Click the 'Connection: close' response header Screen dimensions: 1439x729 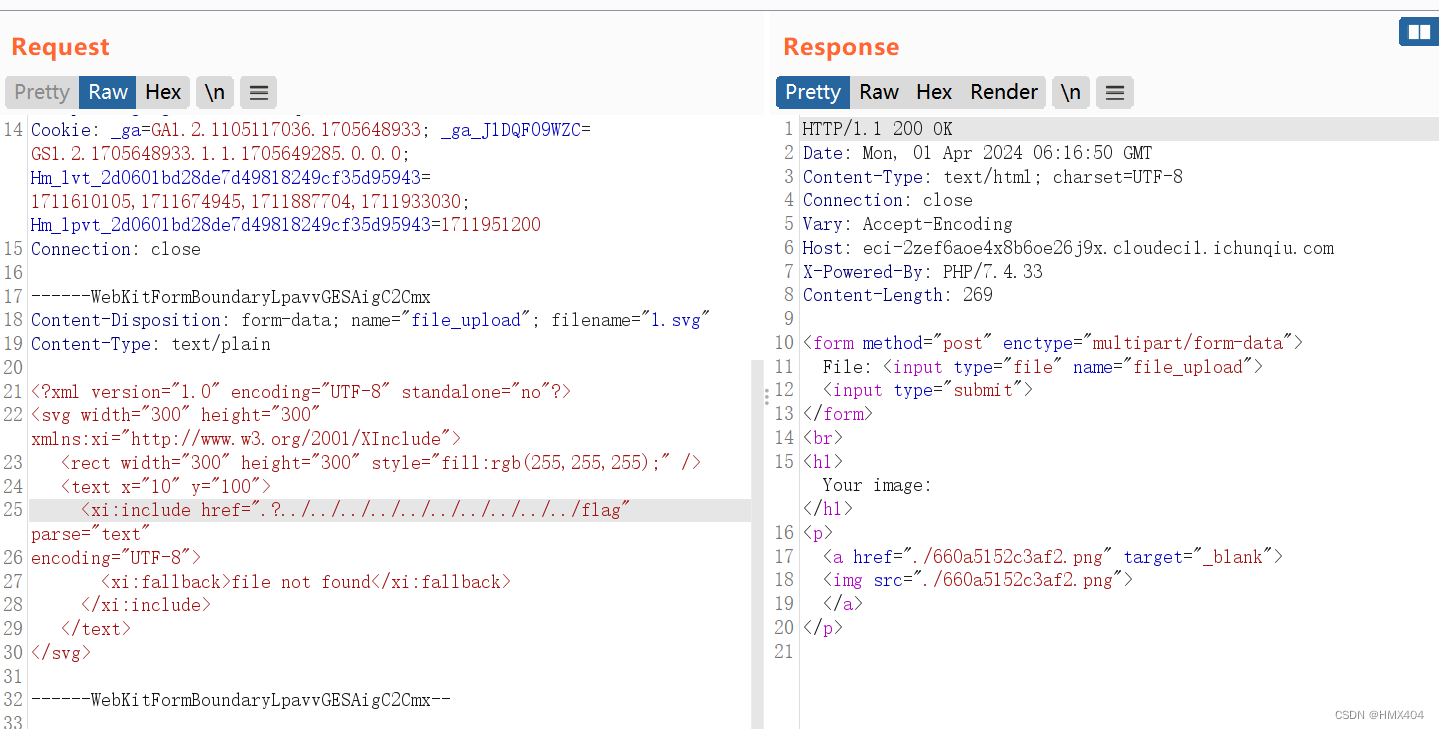pos(887,200)
